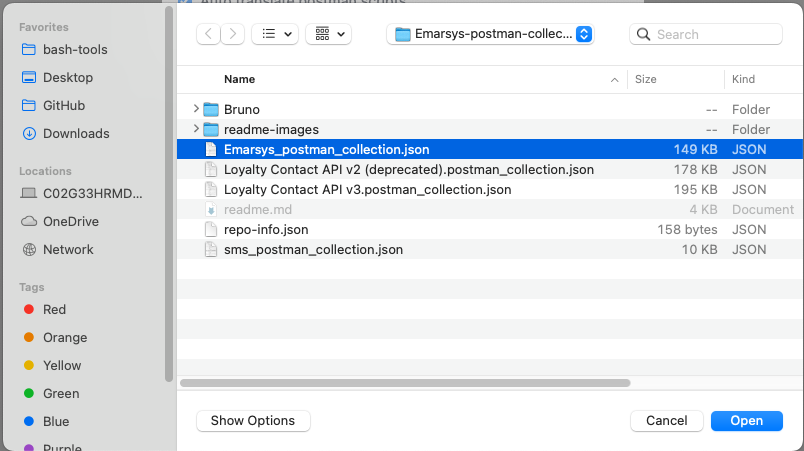Click the bash-tools folder icon
This screenshot has height=451, width=804.
[29, 49]
